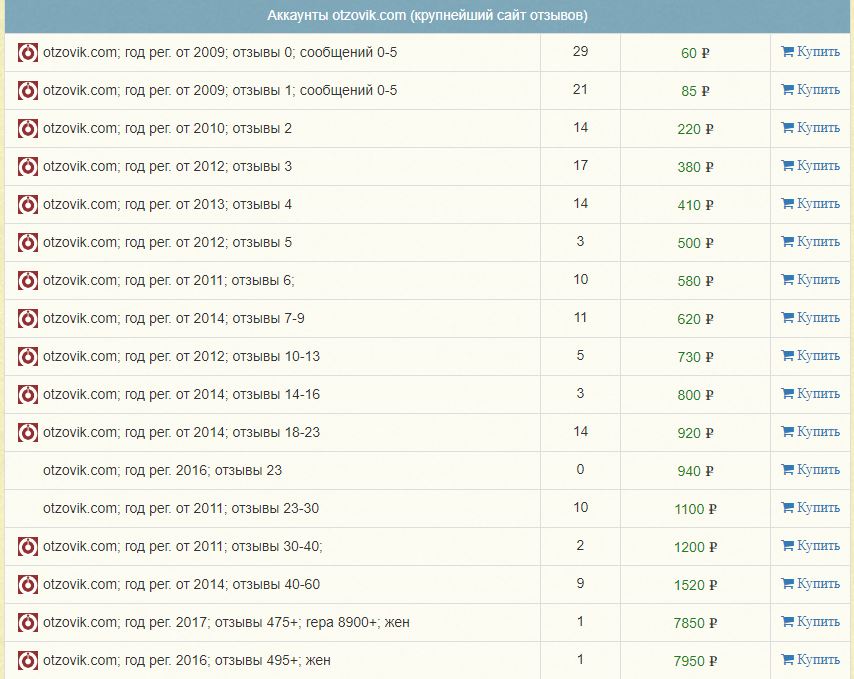Click the 940 ₽ price
854x679 pixels.
(x=695, y=471)
